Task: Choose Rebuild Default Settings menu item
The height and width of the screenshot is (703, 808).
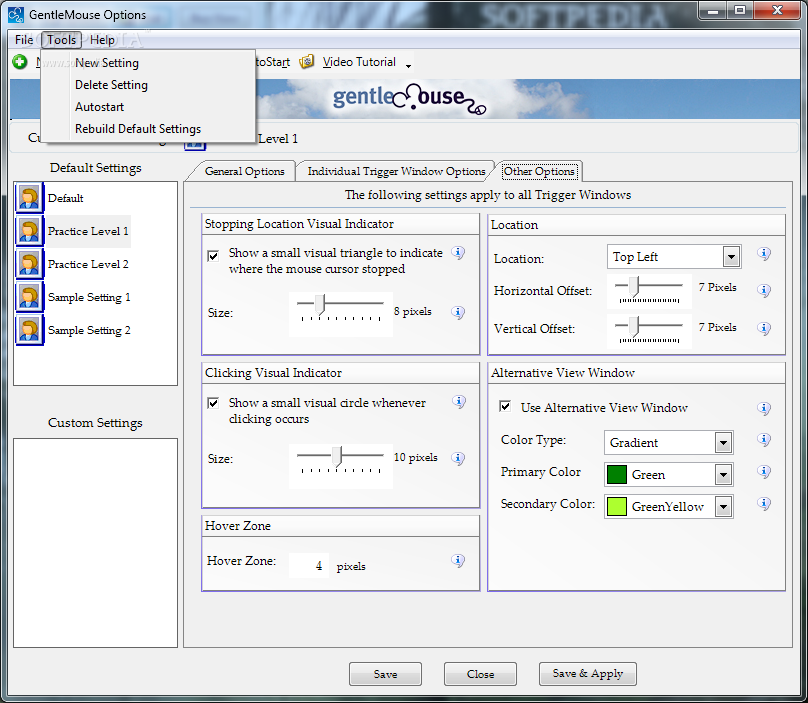Action: (148, 129)
